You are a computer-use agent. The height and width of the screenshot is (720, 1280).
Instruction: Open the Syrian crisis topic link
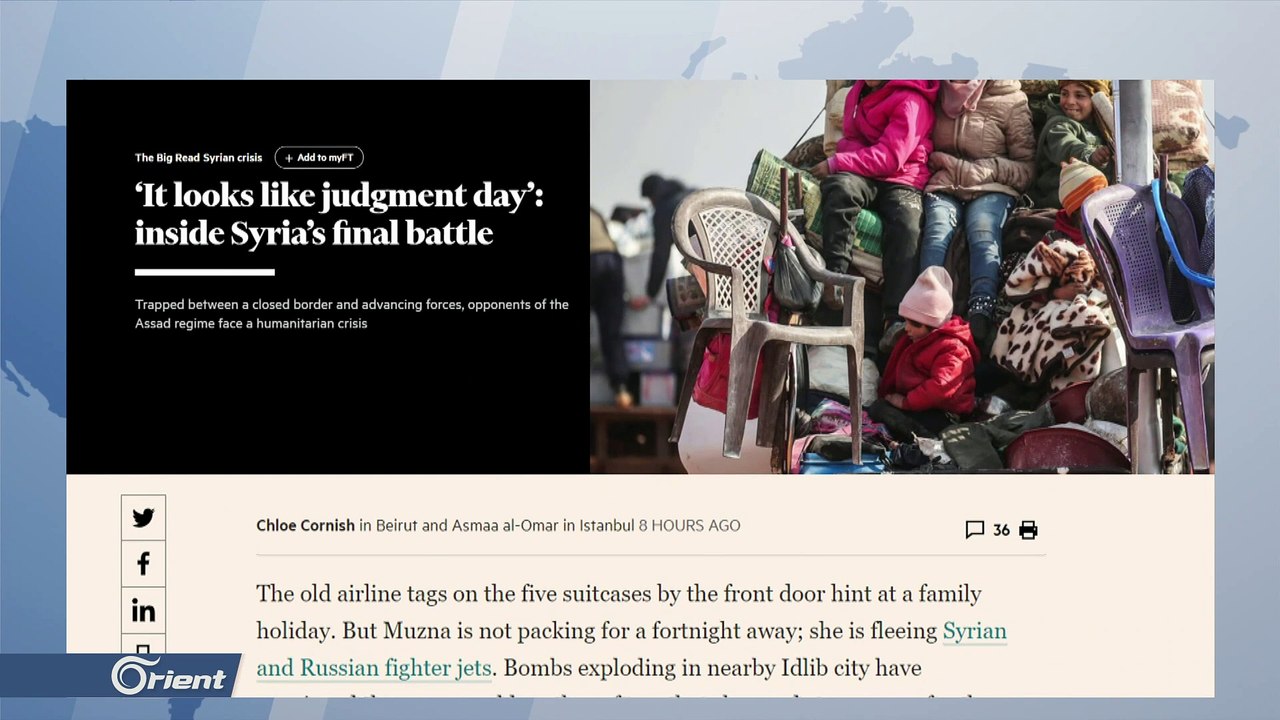[232, 158]
